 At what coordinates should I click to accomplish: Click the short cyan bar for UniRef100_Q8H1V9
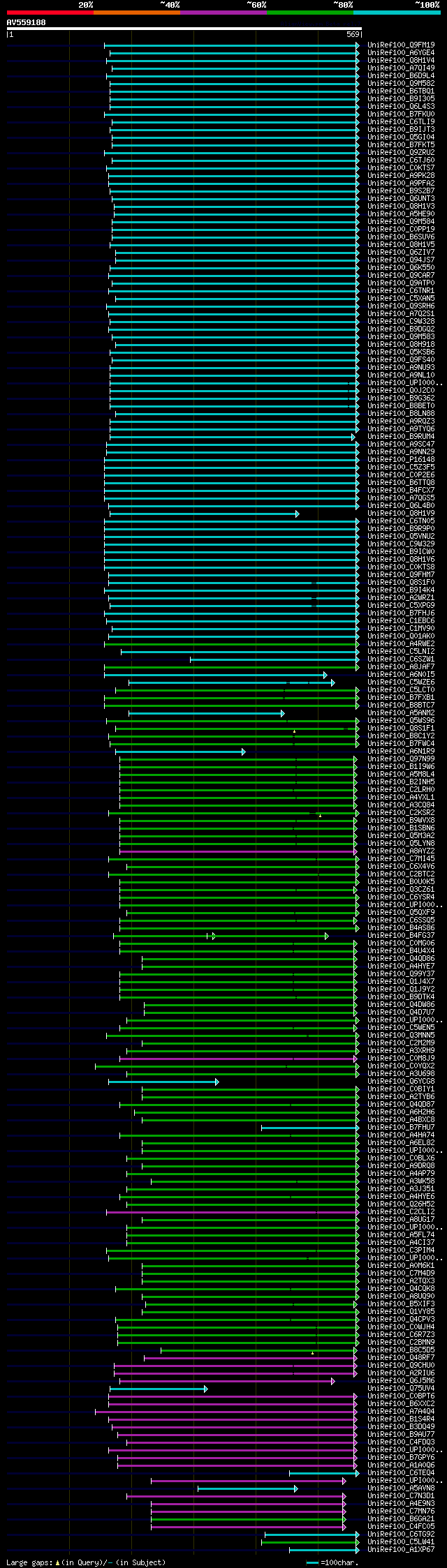click(x=204, y=514)
